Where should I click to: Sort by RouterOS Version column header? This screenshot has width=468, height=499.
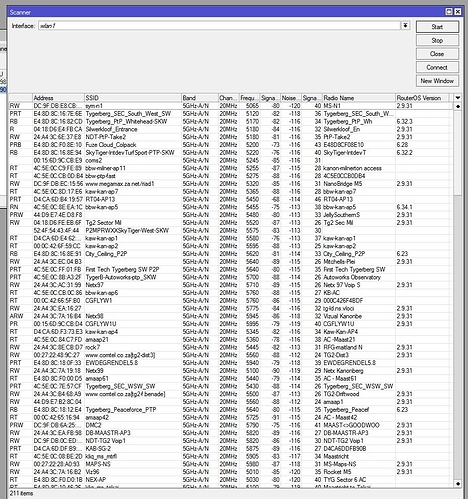click(422, 98)
